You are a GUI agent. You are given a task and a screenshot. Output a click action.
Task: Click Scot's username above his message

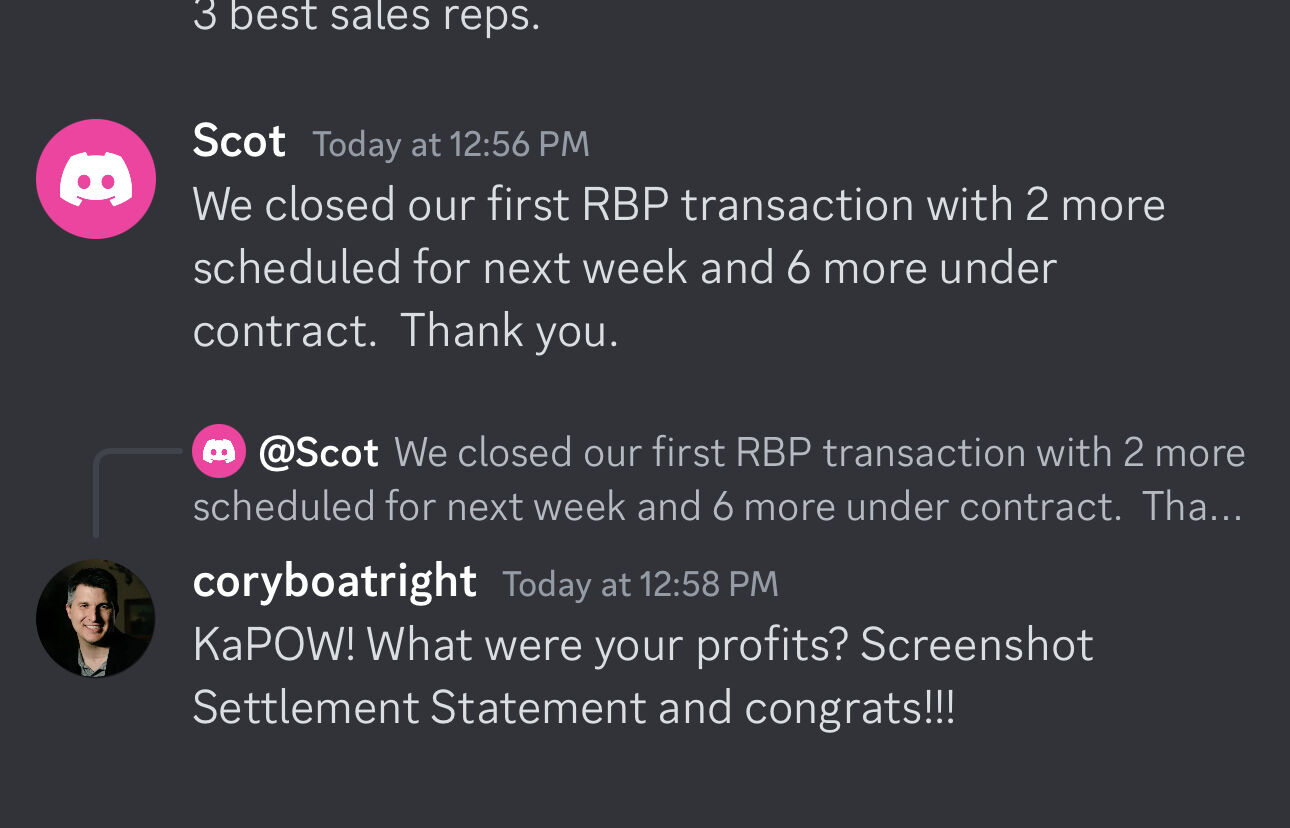click(x=239, y=142)
